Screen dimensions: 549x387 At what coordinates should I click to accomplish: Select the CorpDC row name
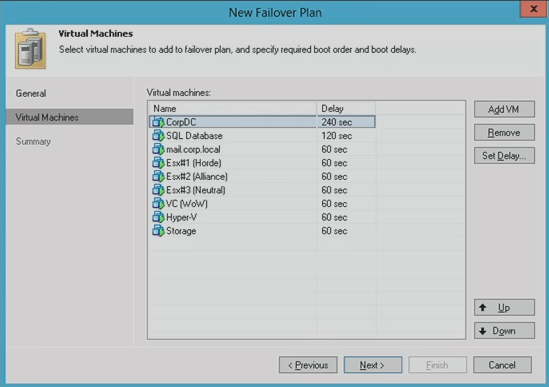click(181, 122)
